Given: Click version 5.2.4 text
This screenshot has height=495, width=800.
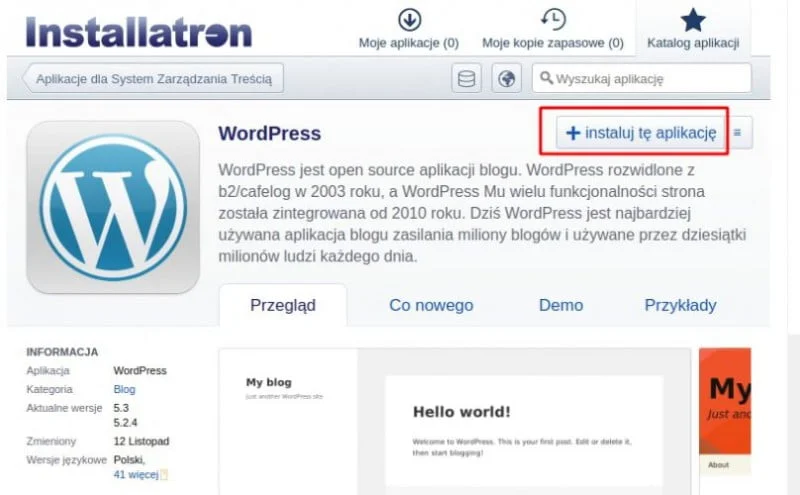Looking at the screenshot, I should 126,423.
